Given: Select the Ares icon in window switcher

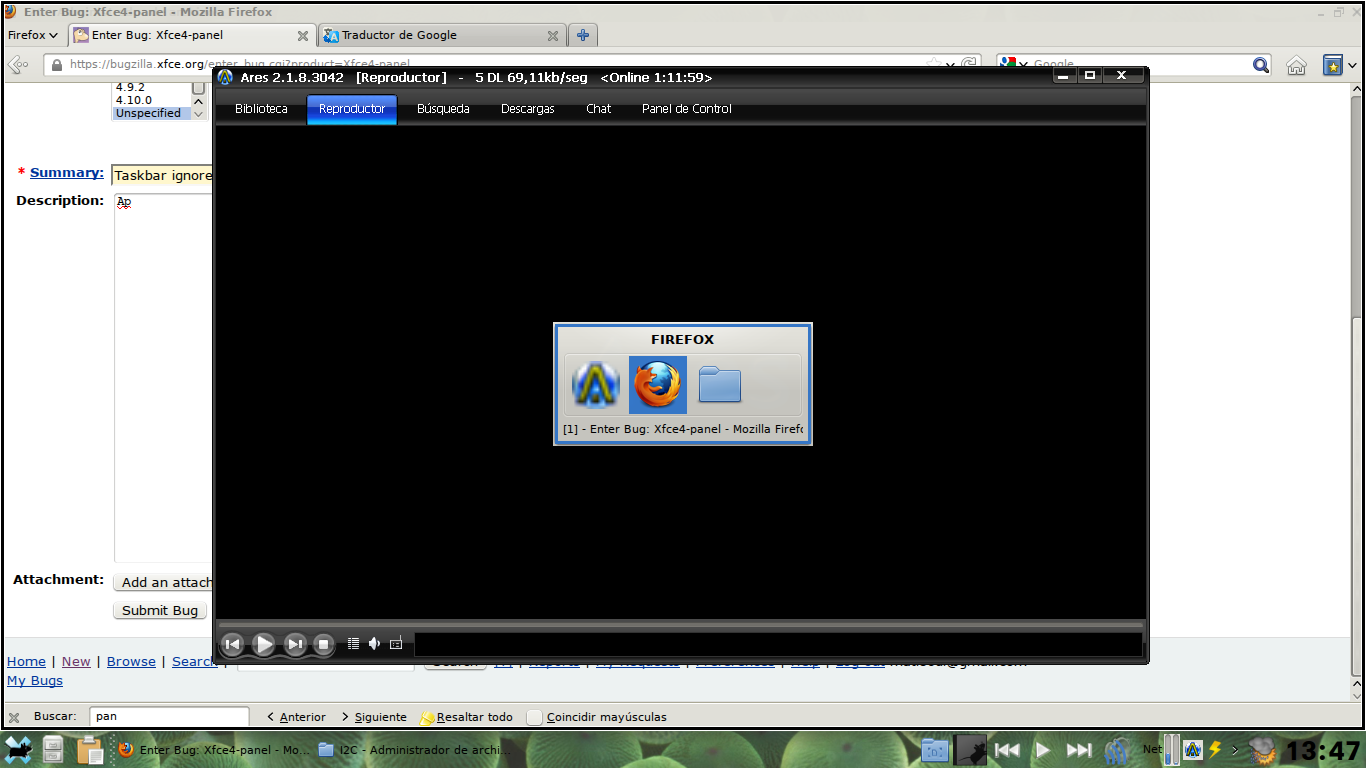Looking at the screenshot, I should (x=596, y=385).
